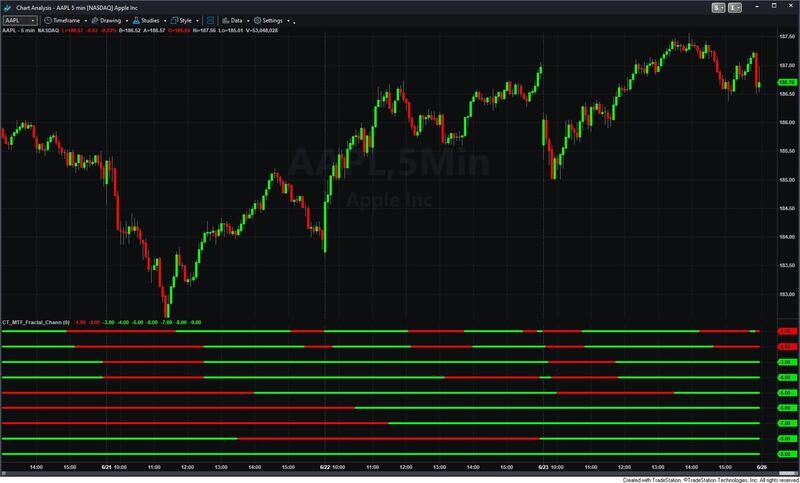The width and height of the screenshot is (800, 483).
Task: Expand the Timeframe dropdown arrow
Action: pyautogui.click(x=85, y=21)
